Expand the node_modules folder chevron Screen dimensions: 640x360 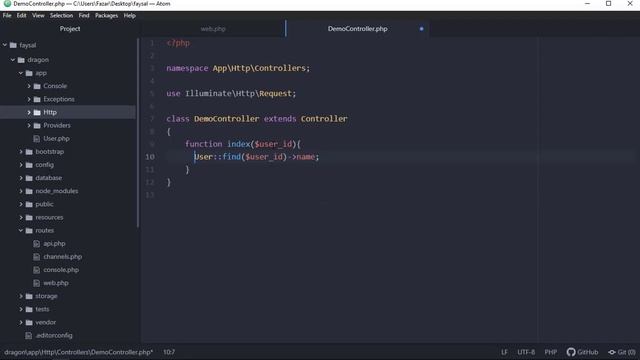(x=21, y=191)
